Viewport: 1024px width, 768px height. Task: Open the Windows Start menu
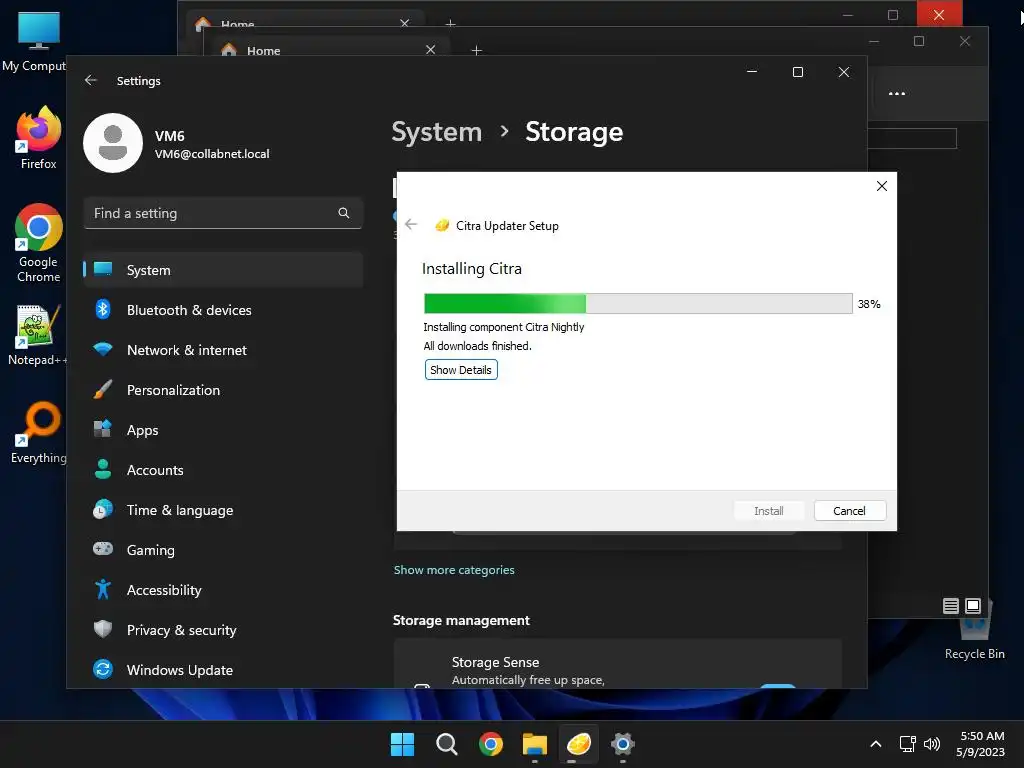(402, 744)
